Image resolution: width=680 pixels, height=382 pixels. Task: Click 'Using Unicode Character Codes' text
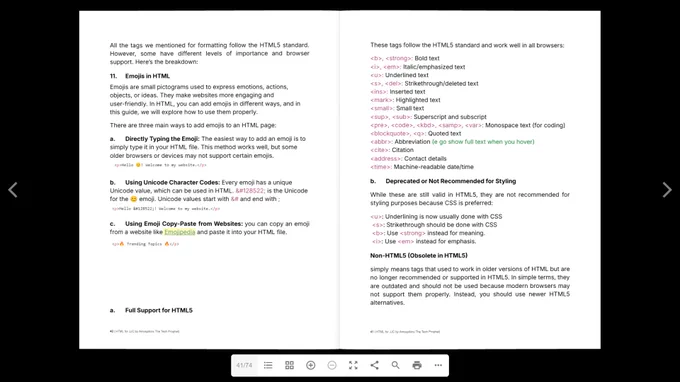coord(173,182)
